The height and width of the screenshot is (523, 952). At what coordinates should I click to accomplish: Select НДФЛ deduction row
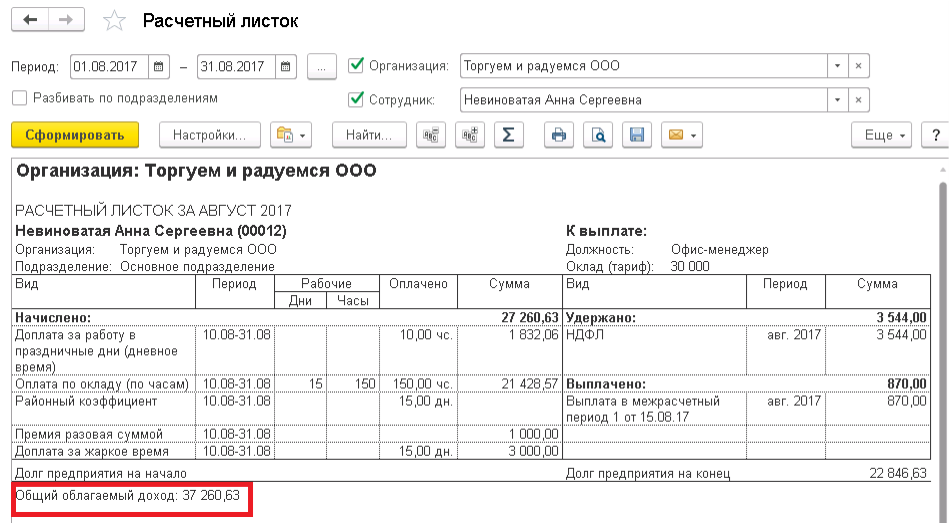(x=746, y=350)
